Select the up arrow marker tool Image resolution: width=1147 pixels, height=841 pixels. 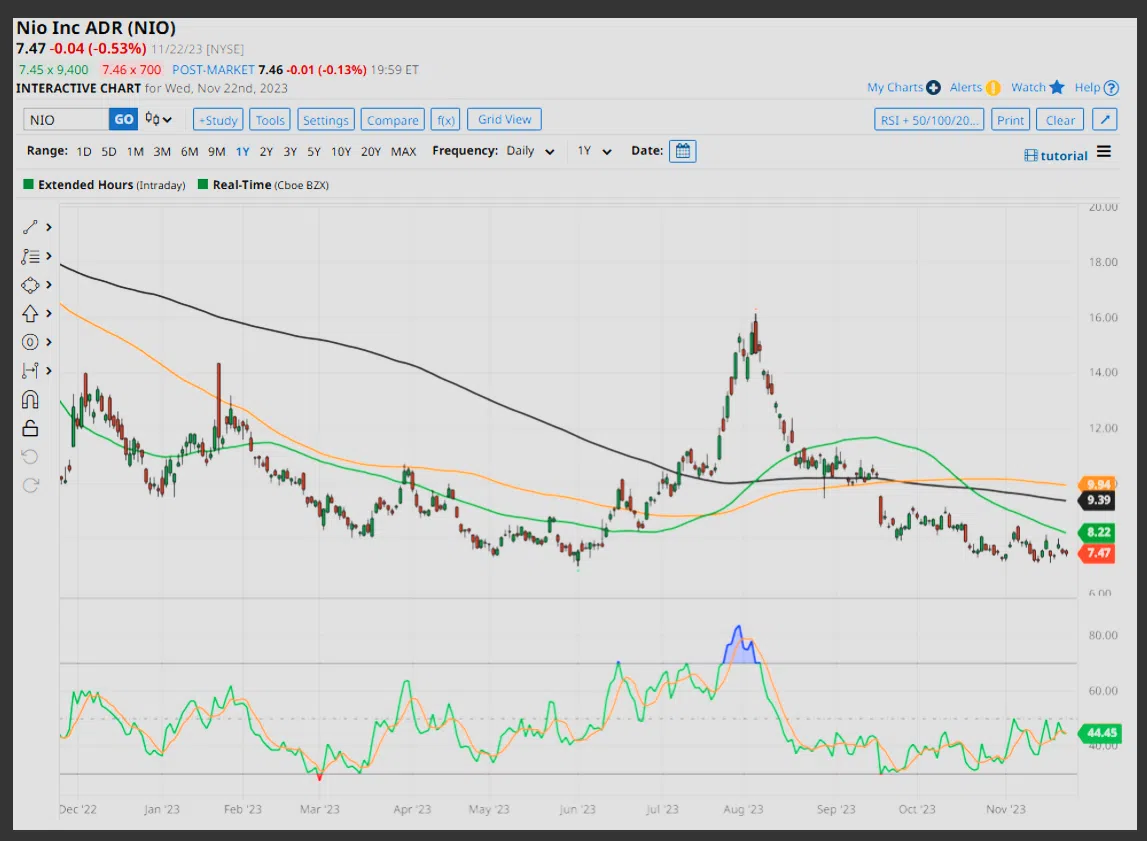pos(30,314)
